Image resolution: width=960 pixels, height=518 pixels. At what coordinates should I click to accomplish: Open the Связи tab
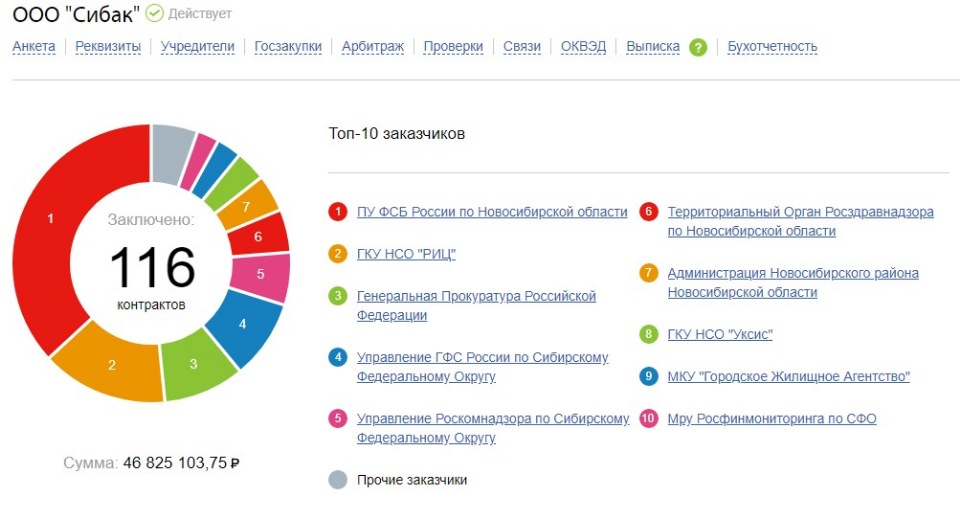522,47
